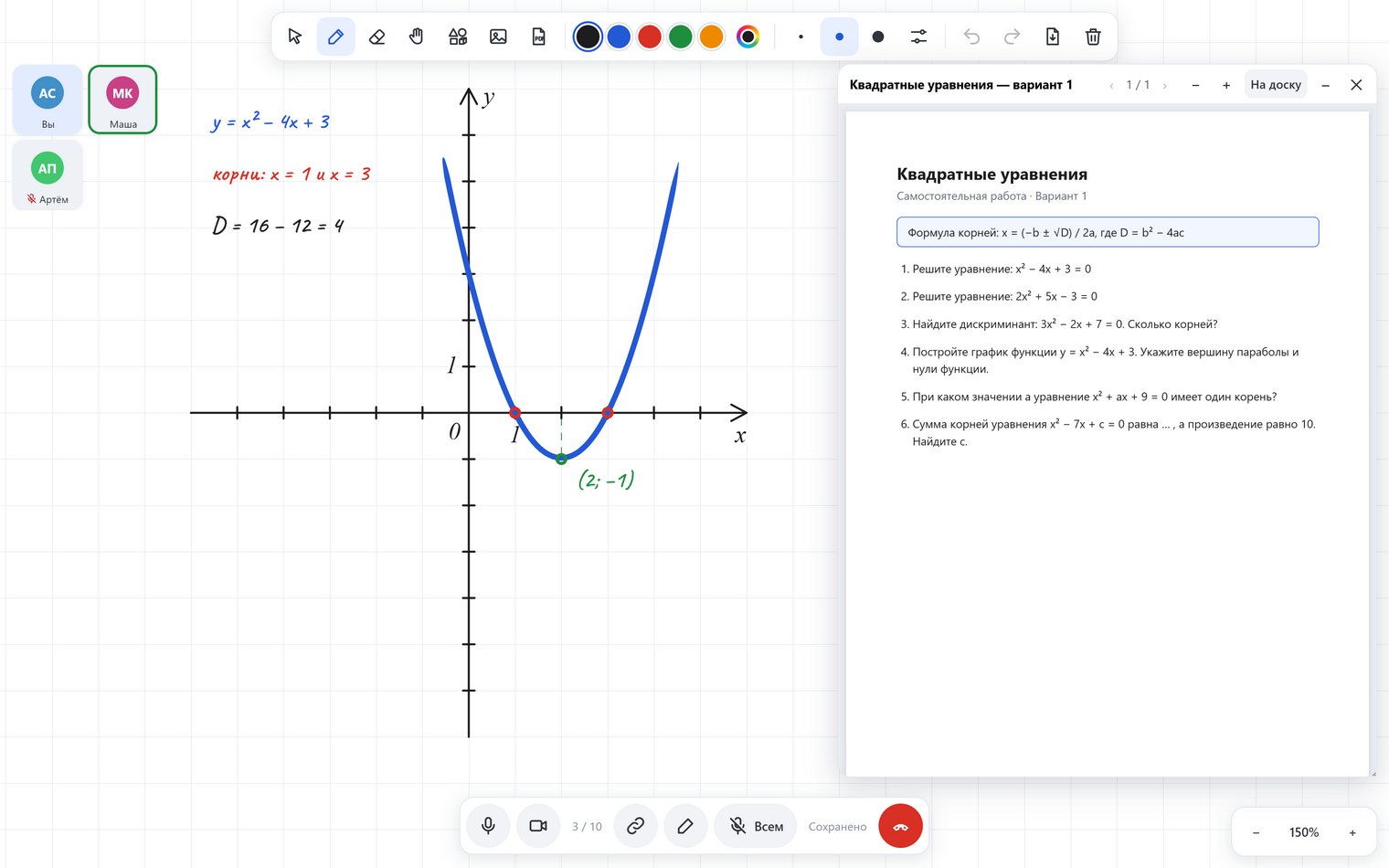Select Артём's participant tile
1389x868 pixels.
coord(48,175)
